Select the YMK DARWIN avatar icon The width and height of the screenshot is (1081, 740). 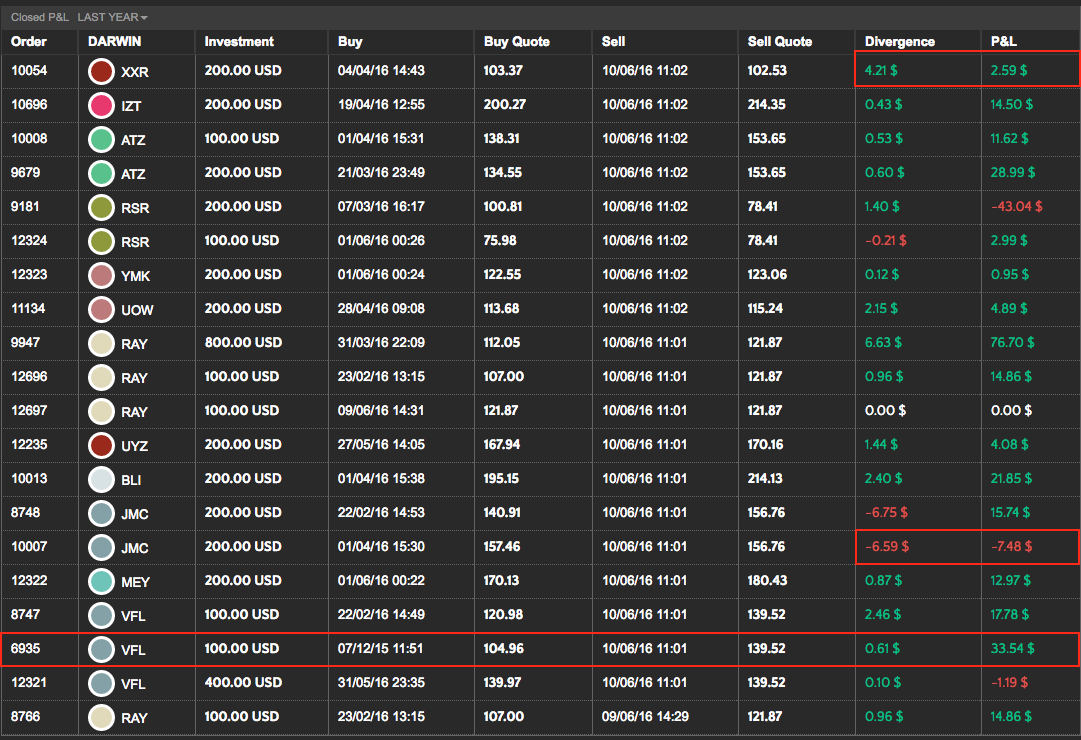pos(101,275)
